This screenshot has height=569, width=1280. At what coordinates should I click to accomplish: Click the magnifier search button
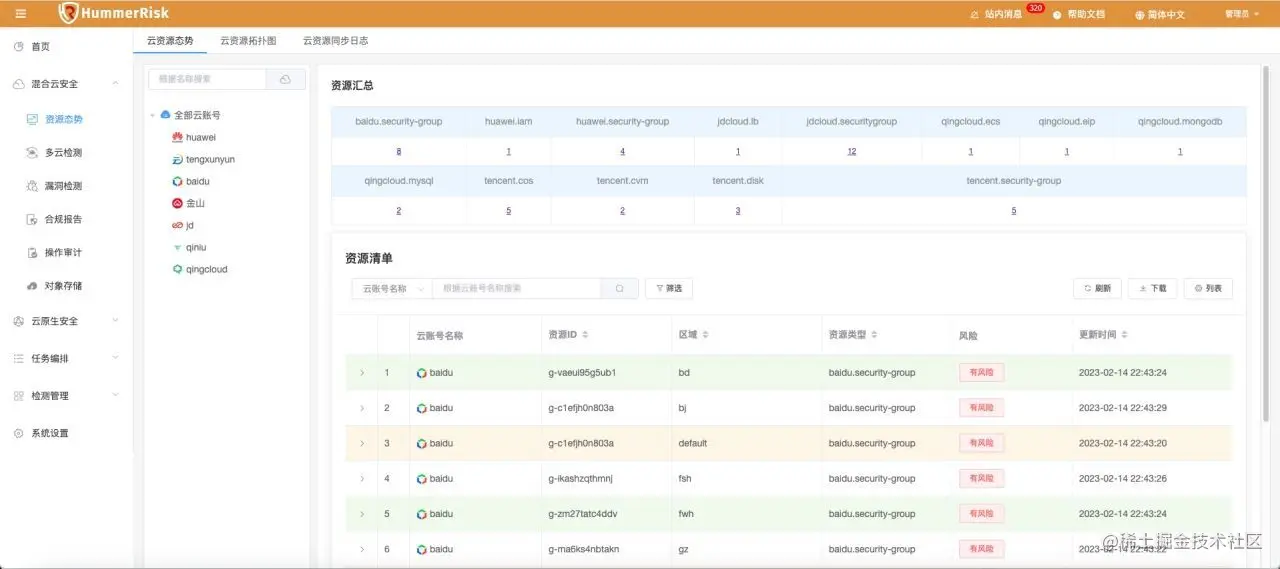(619, 288)
